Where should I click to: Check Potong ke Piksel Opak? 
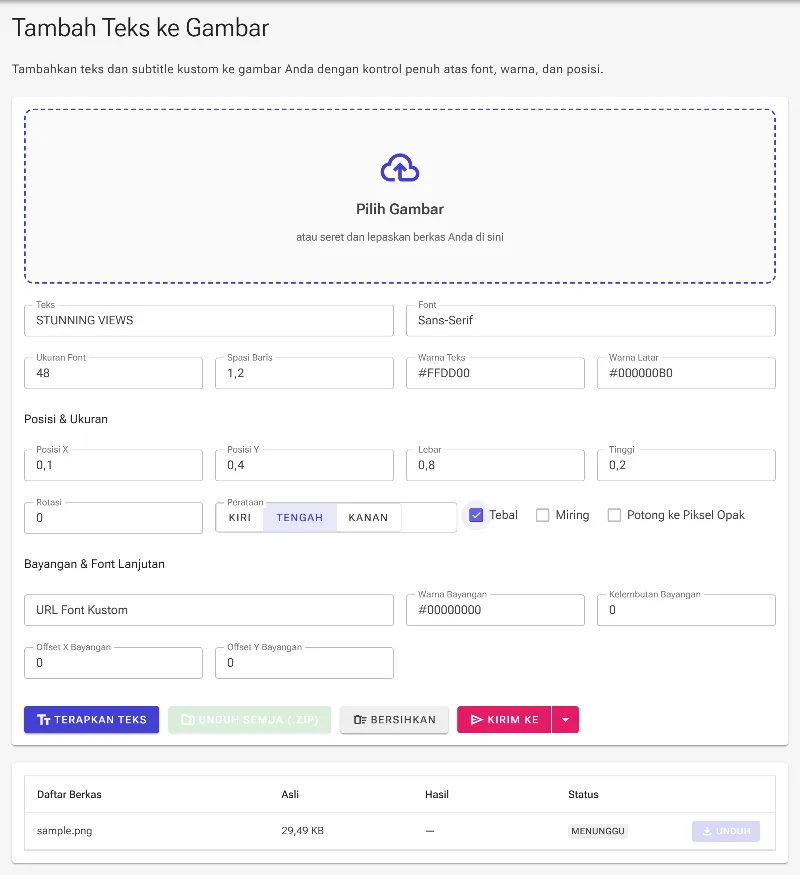click(x=614, y=515)
